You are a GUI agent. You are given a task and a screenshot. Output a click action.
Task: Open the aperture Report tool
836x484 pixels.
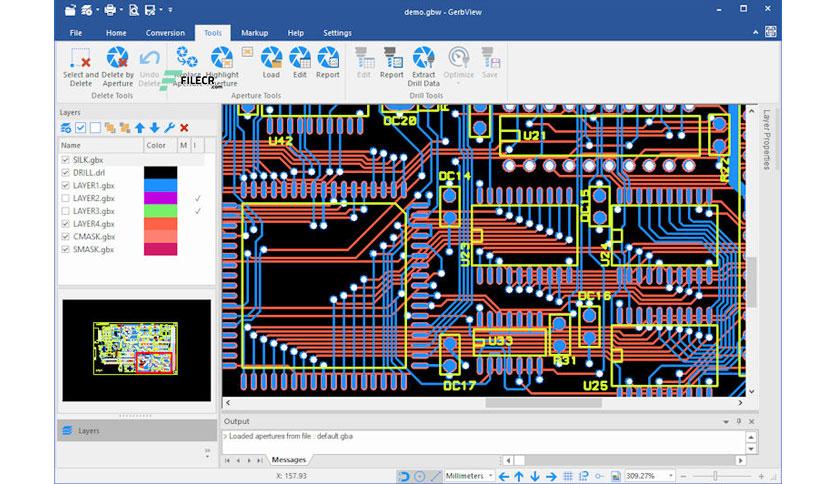coord(328,63)
